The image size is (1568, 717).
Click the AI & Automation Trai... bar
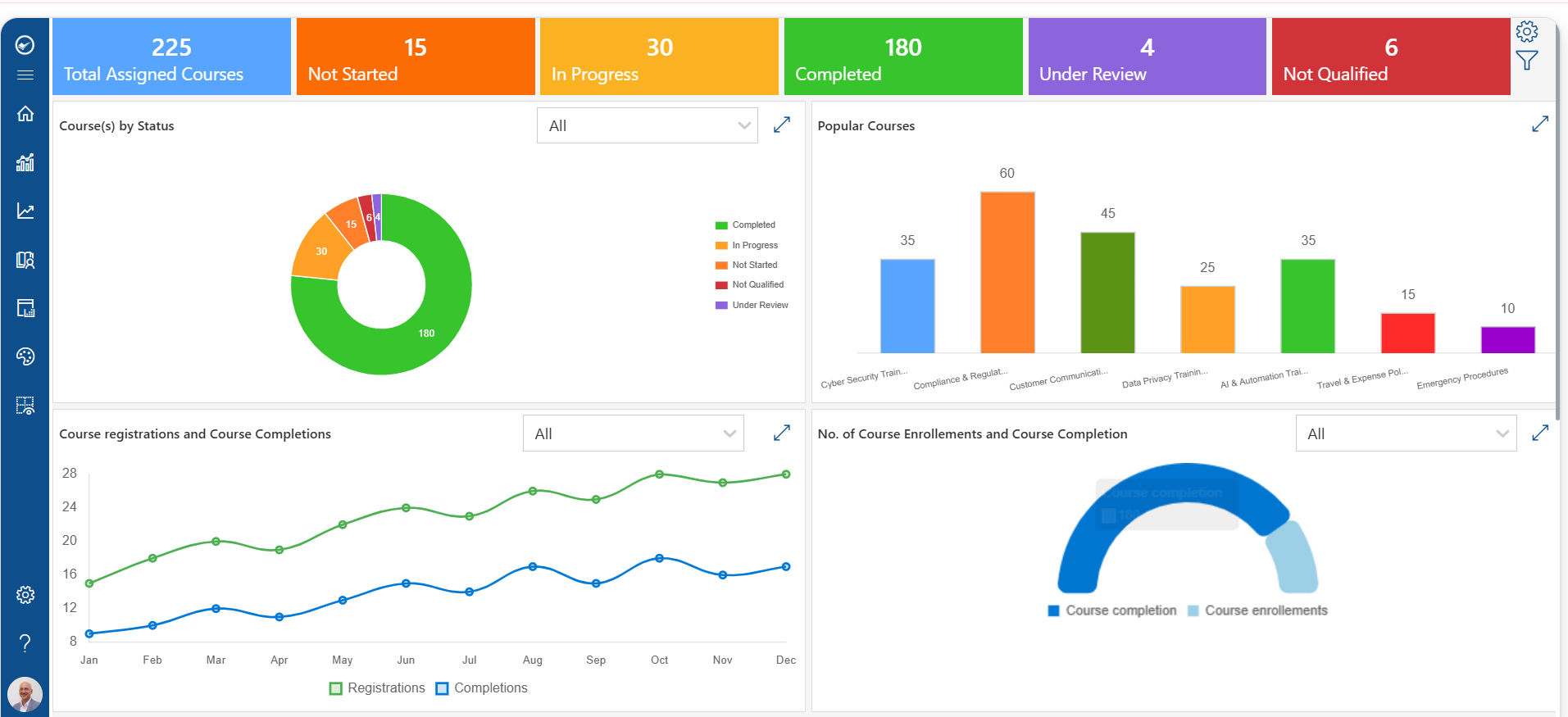click(x=1307, y=306)
